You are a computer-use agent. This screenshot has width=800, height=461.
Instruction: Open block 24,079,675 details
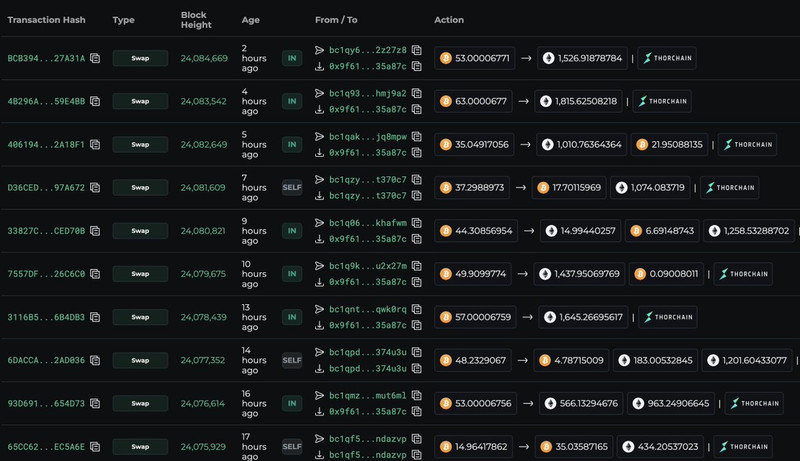(204, 274)
